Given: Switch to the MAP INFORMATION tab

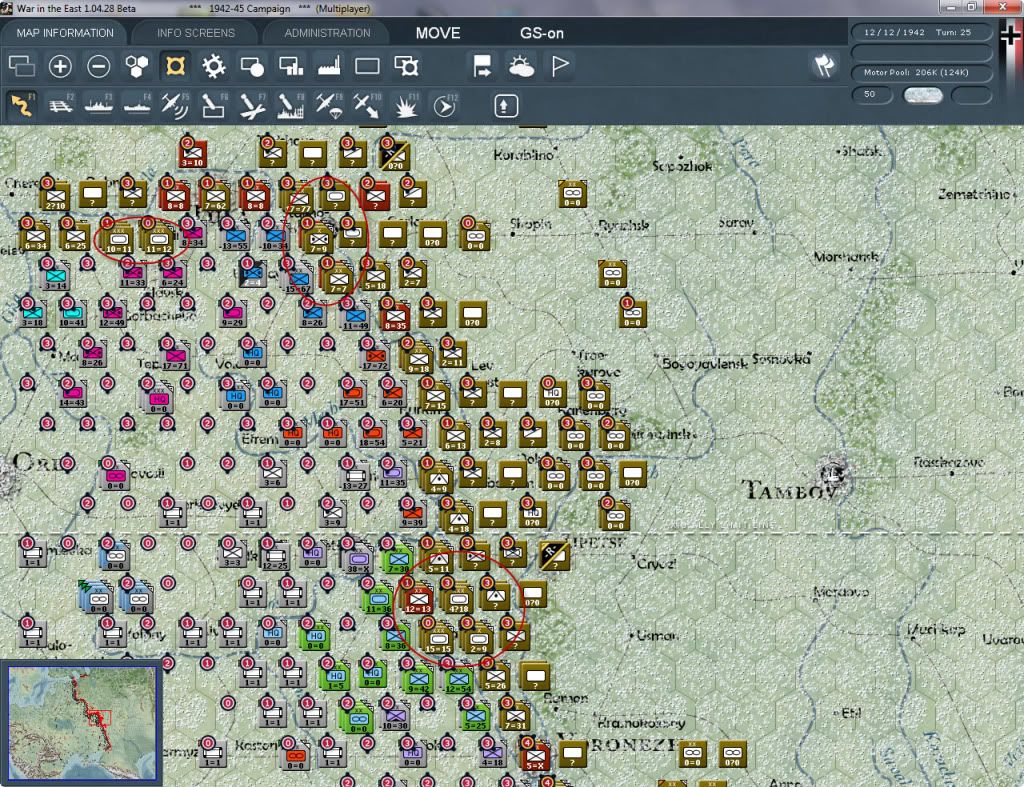Looking at the screenshot, I should click(65, 33).
